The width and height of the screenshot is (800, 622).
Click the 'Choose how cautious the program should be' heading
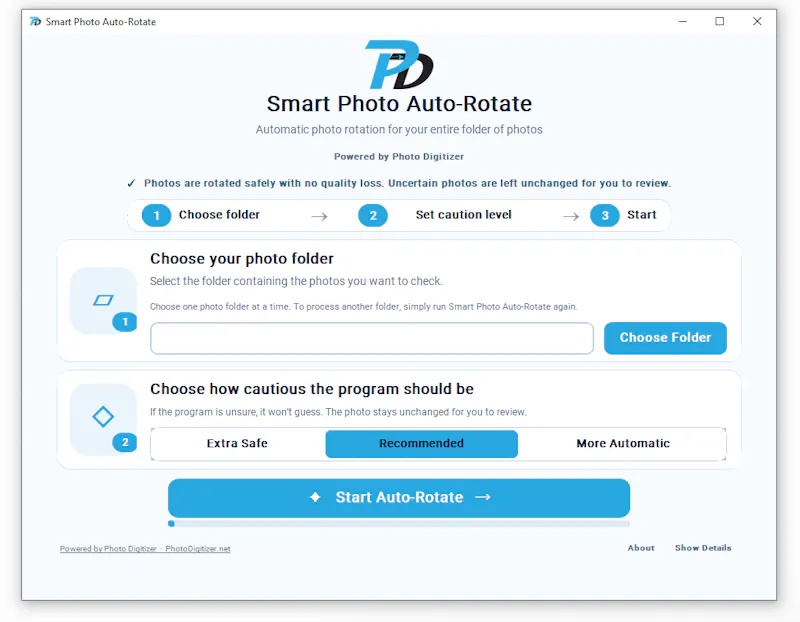pyautogui.click(x=312, y=389)
